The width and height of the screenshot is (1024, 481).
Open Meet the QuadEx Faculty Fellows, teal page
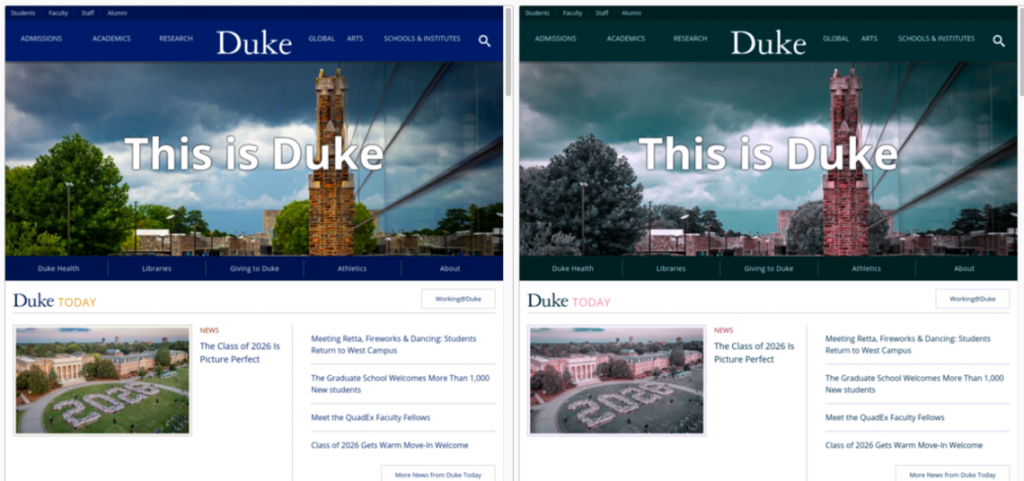(x=884, y=417)
